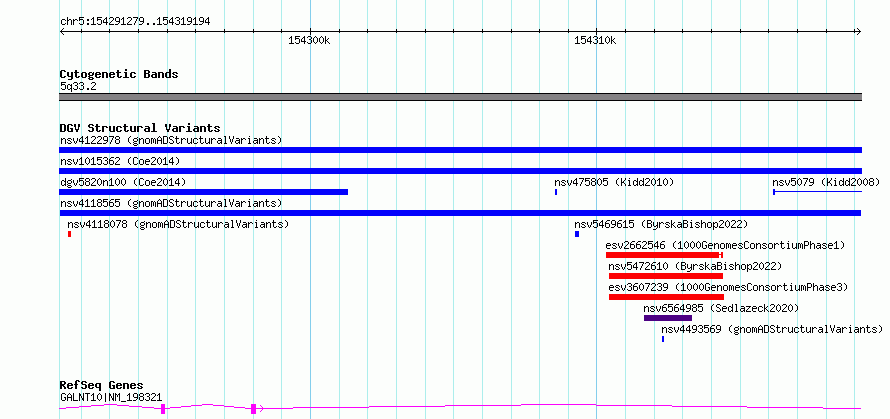Open the nsv1015362 (Coe2014) label
The image size is (890, 419).
(x=120, y=161)
